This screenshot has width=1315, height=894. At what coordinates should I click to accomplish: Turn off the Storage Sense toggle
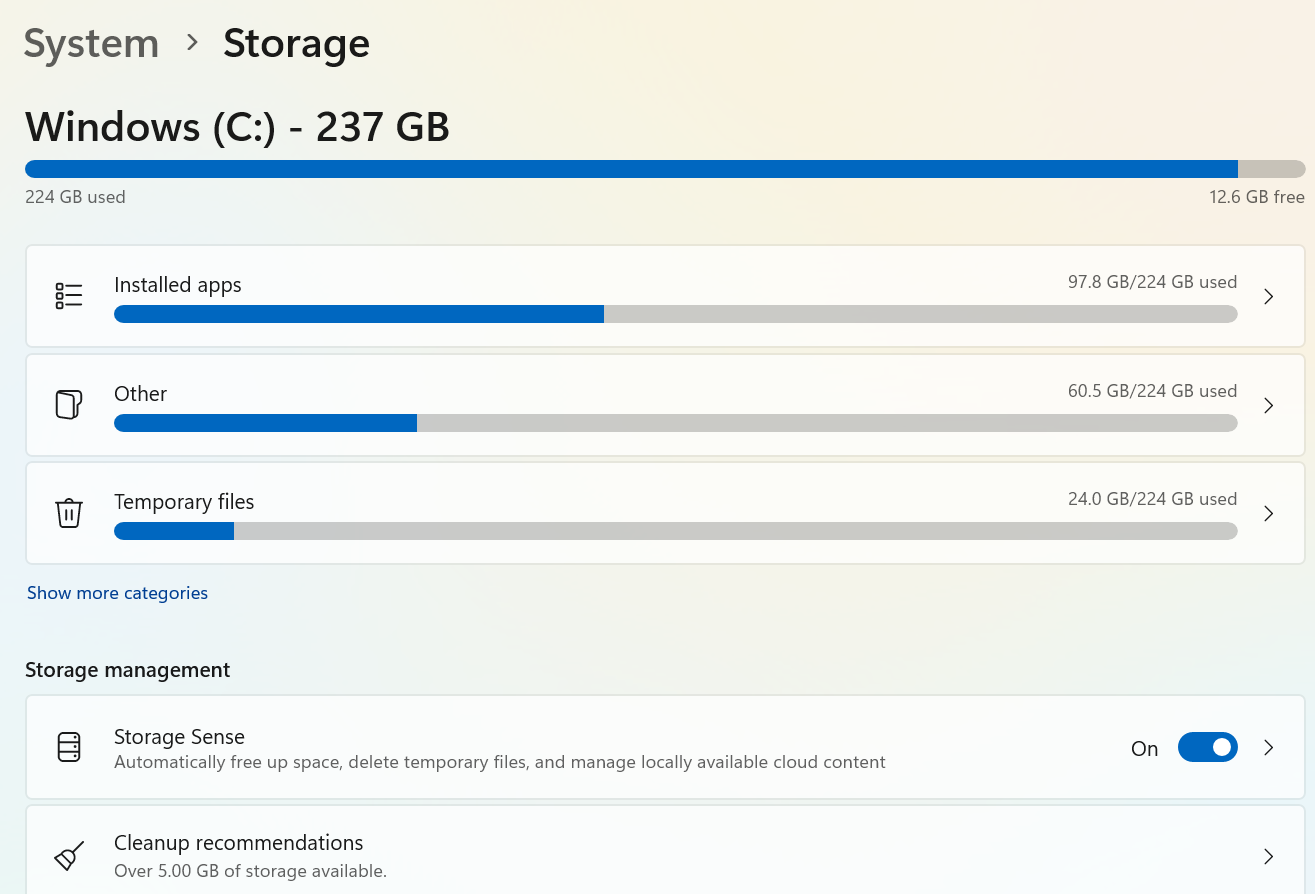1207,747
